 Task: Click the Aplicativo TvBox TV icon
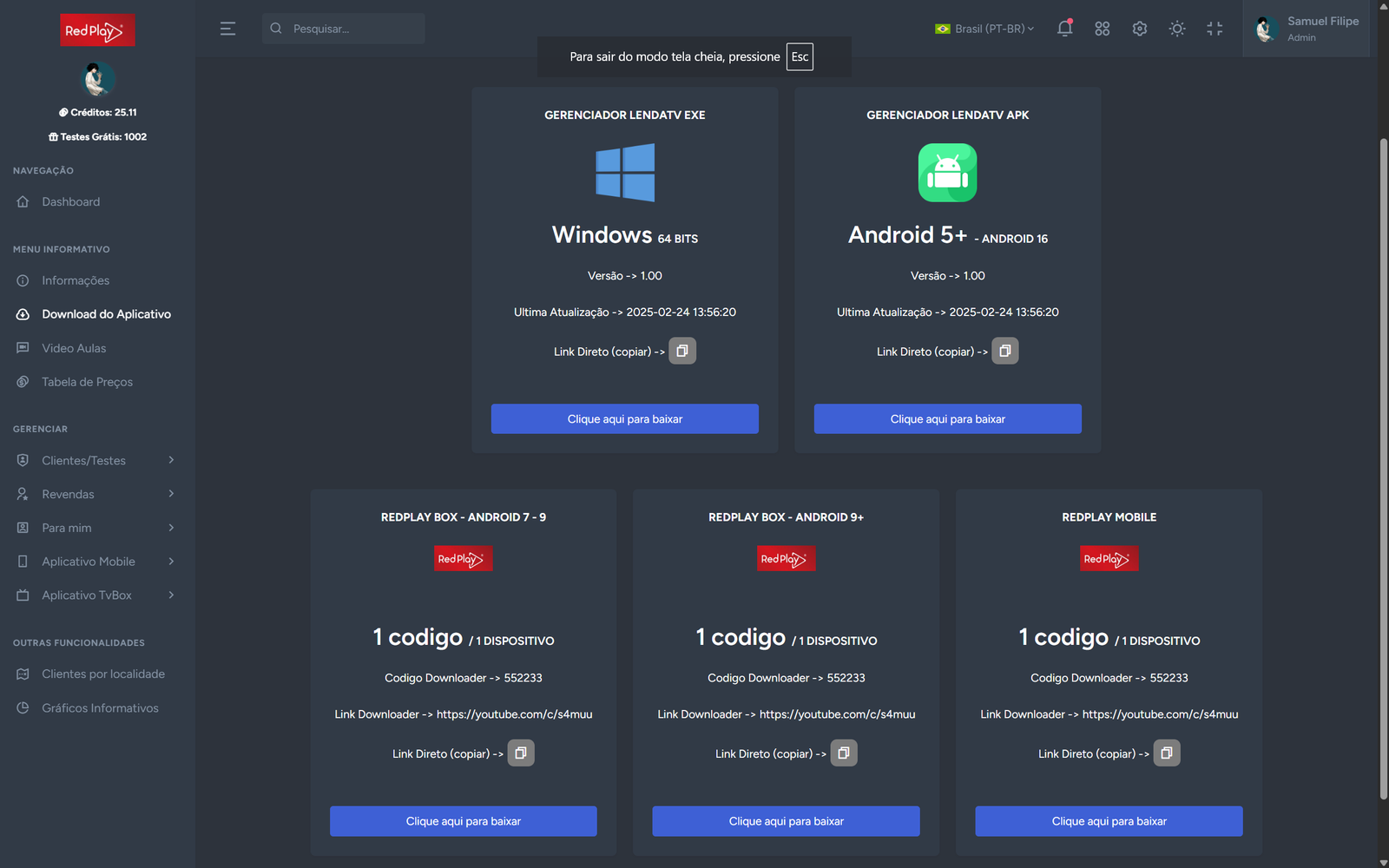click(23, 595)
